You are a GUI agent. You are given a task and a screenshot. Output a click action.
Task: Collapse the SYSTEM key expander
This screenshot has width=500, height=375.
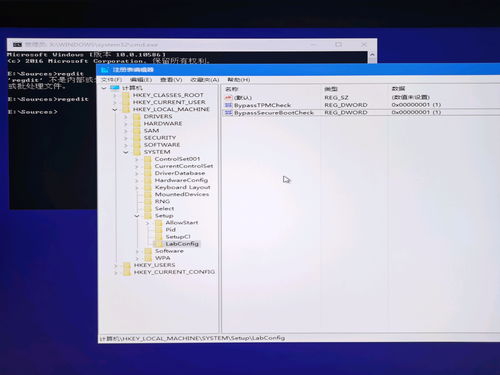click(126, 152)
